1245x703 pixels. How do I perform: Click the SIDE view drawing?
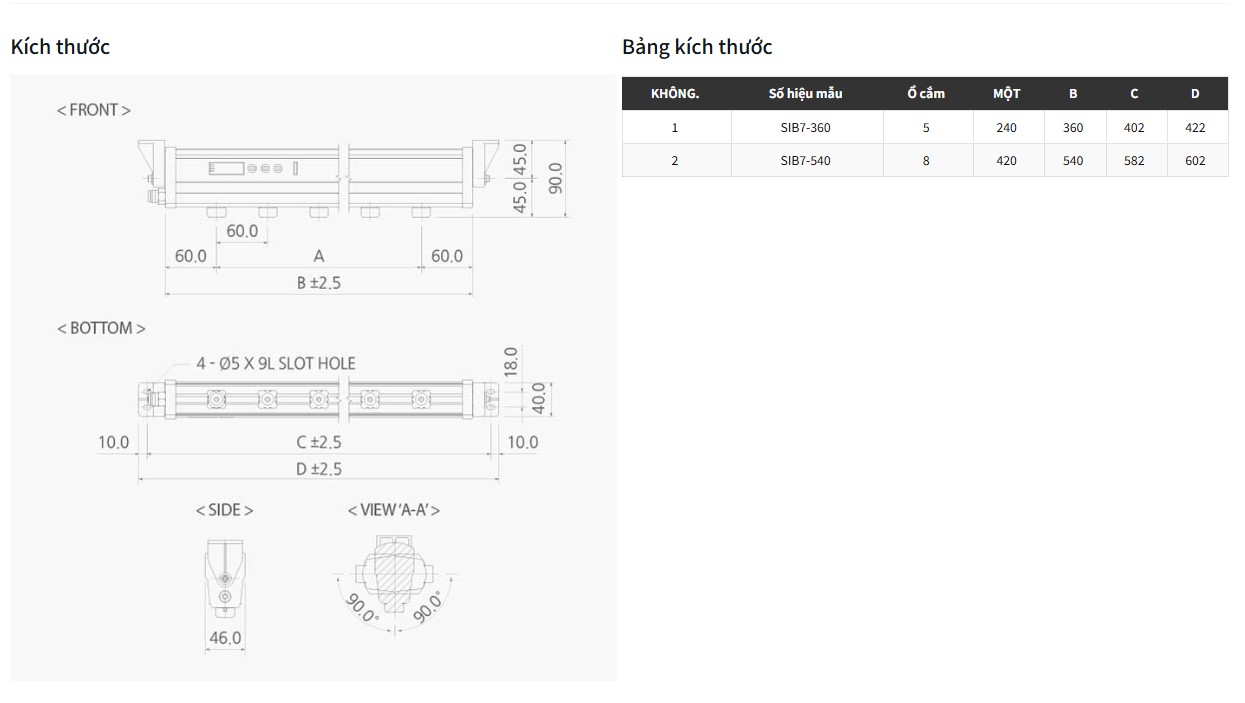[x=225, y=577]
